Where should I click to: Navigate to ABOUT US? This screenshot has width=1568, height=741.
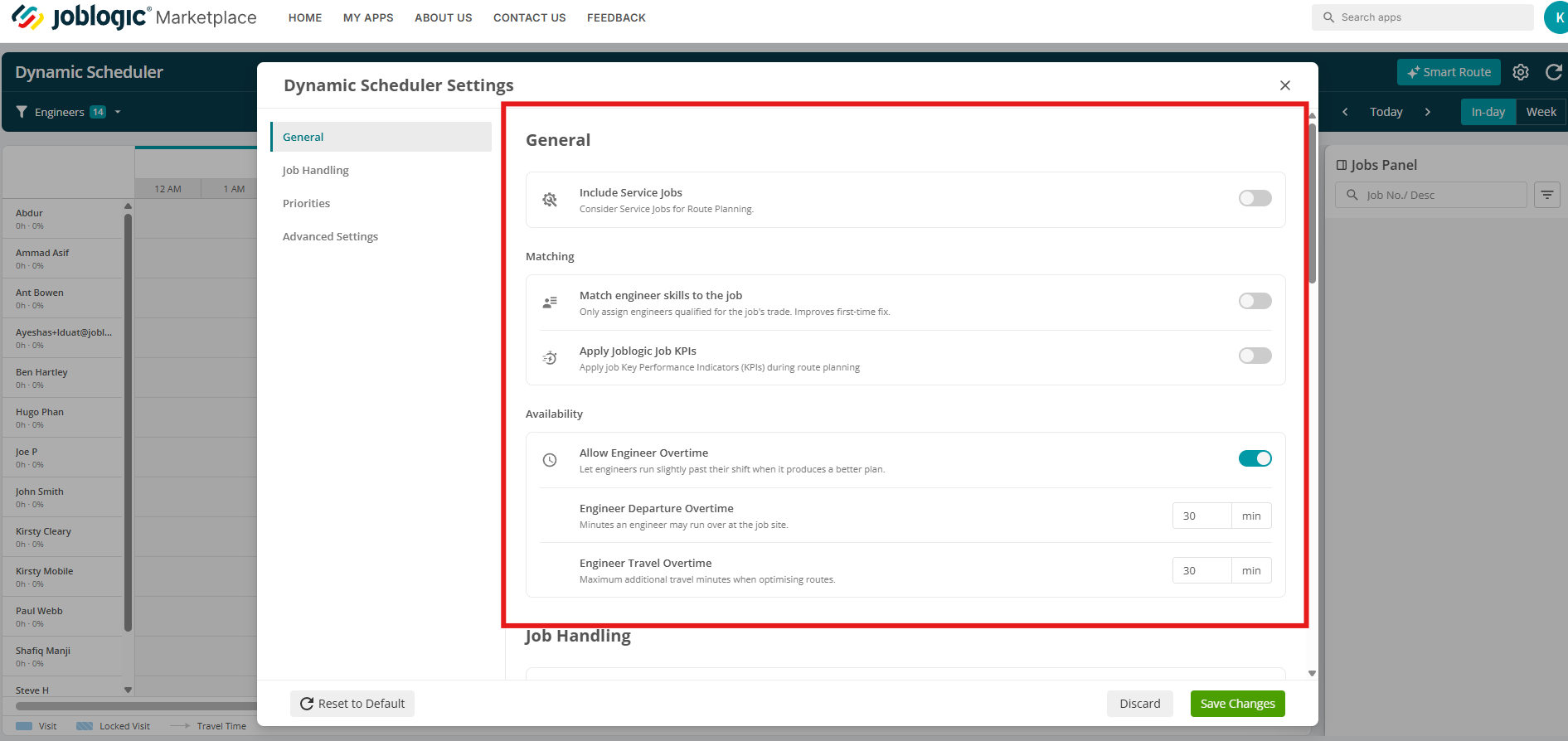[444, 17]
